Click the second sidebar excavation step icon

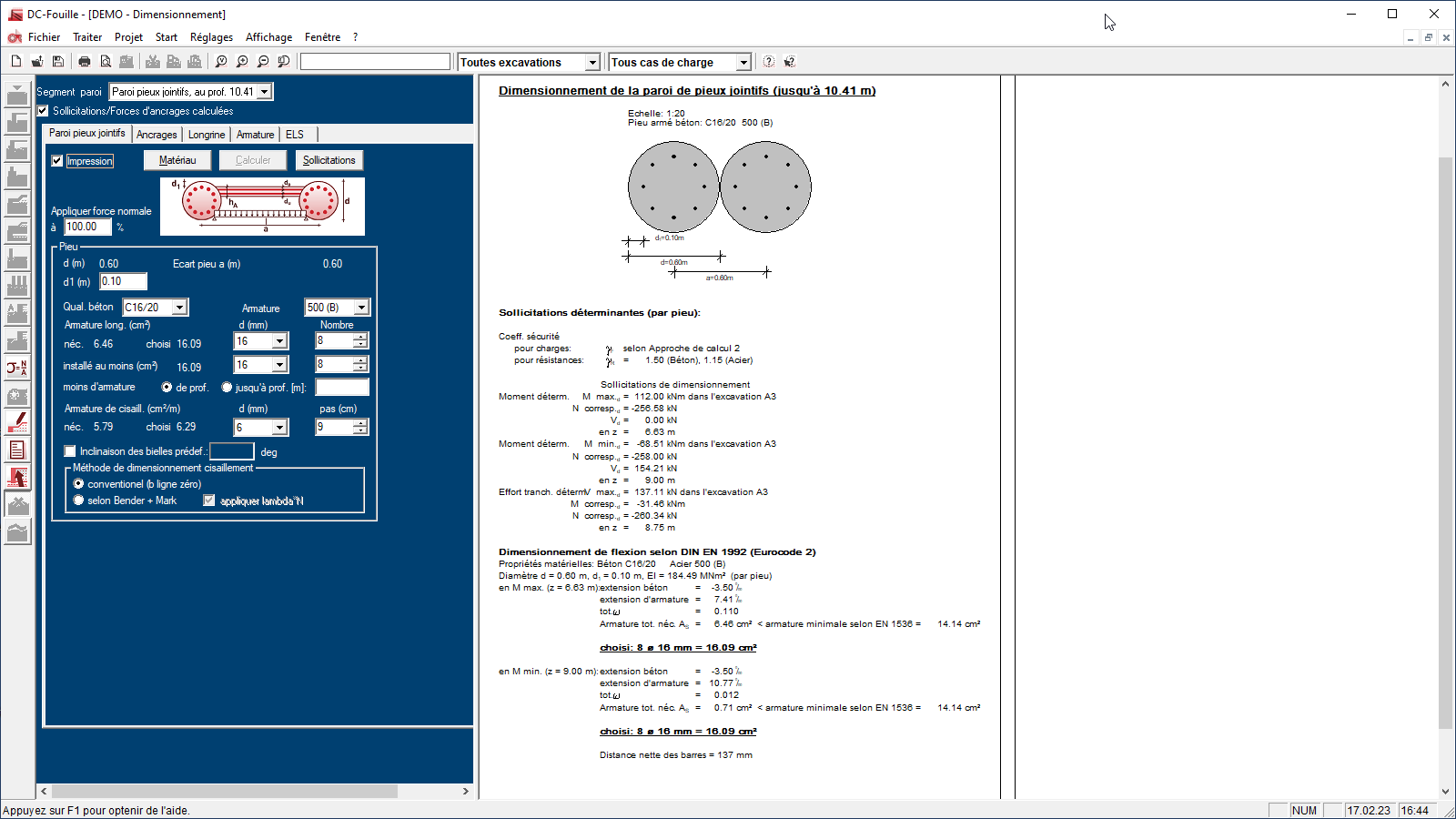17,123
